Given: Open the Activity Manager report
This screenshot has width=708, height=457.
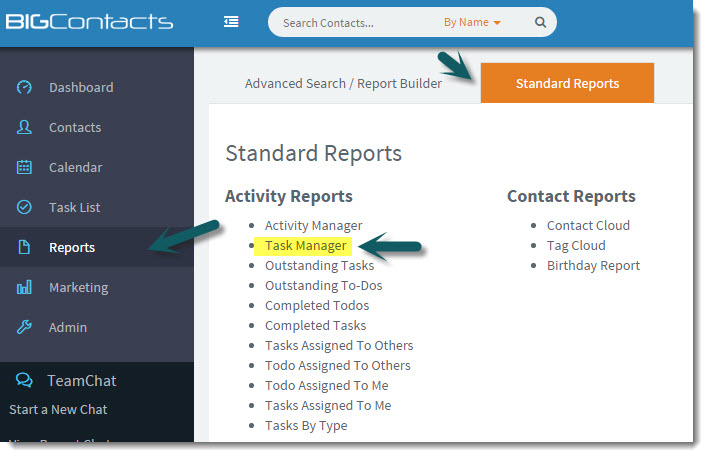Looking at the screenshot, I should [x=313, y=225].
